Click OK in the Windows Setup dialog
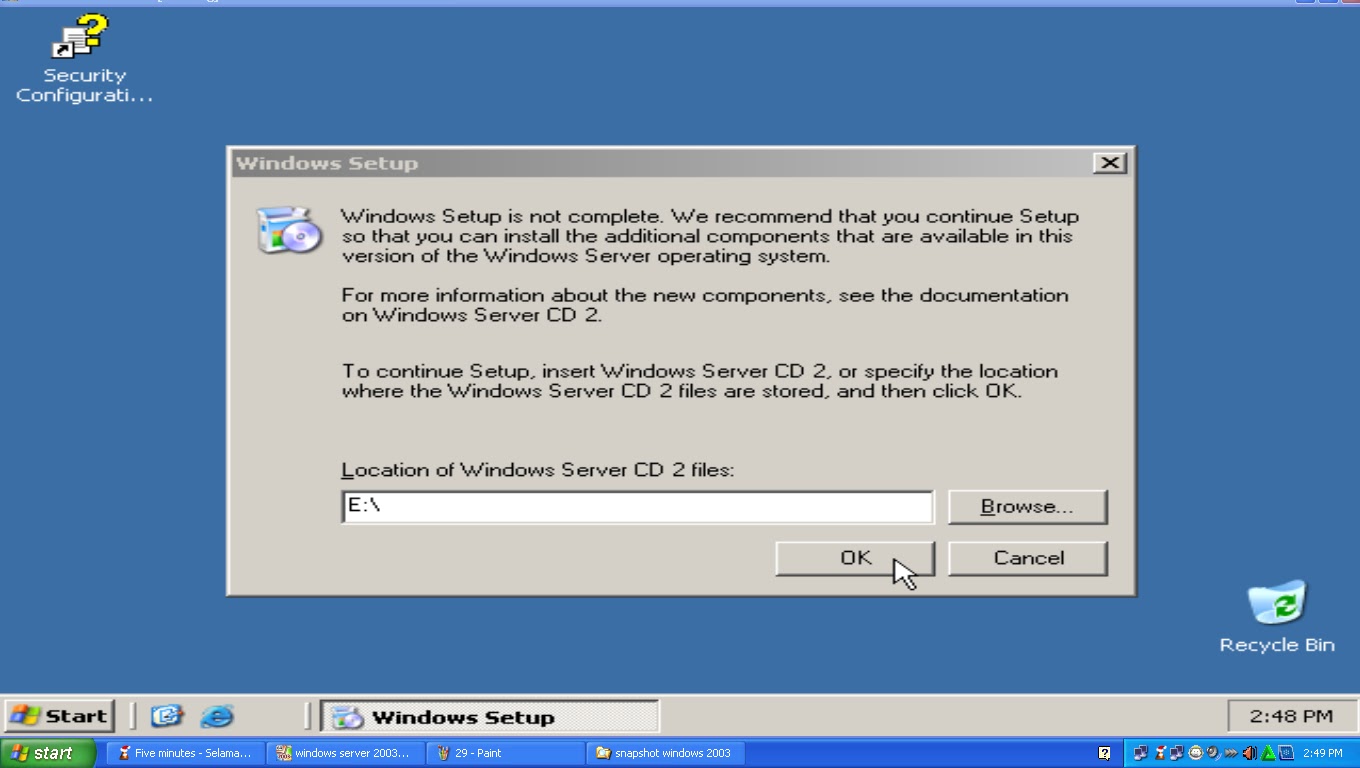 click(x=855, y=558)
